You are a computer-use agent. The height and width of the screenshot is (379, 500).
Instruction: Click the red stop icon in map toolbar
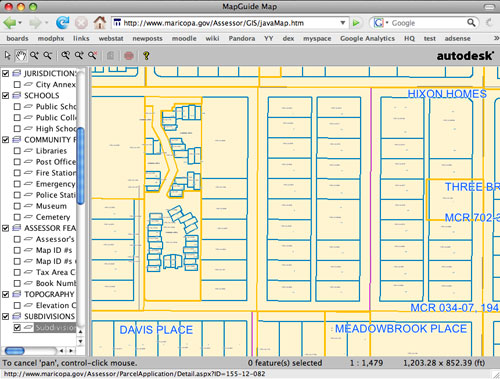pos(129,56)
